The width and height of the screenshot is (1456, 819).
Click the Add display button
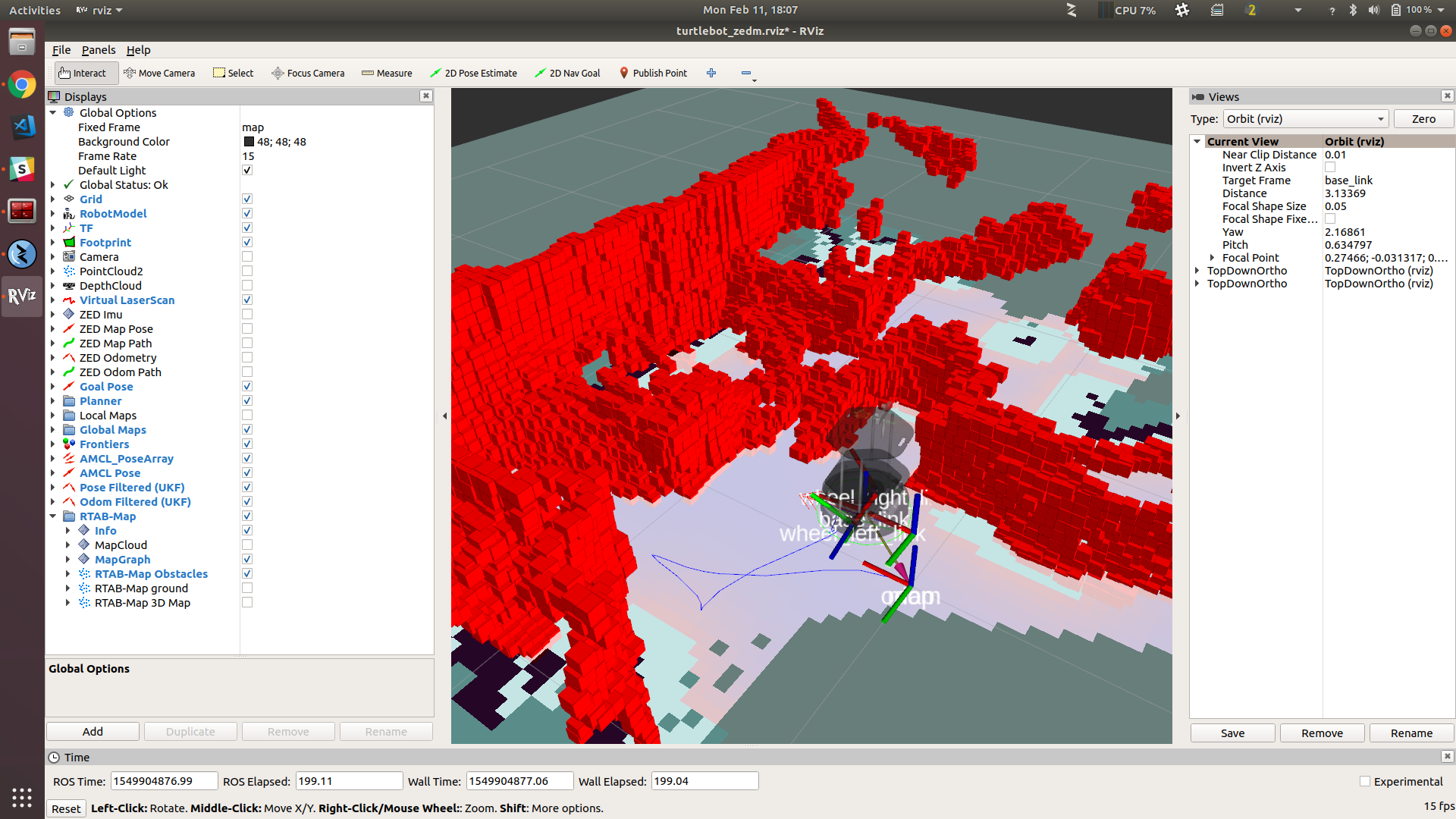93,732
